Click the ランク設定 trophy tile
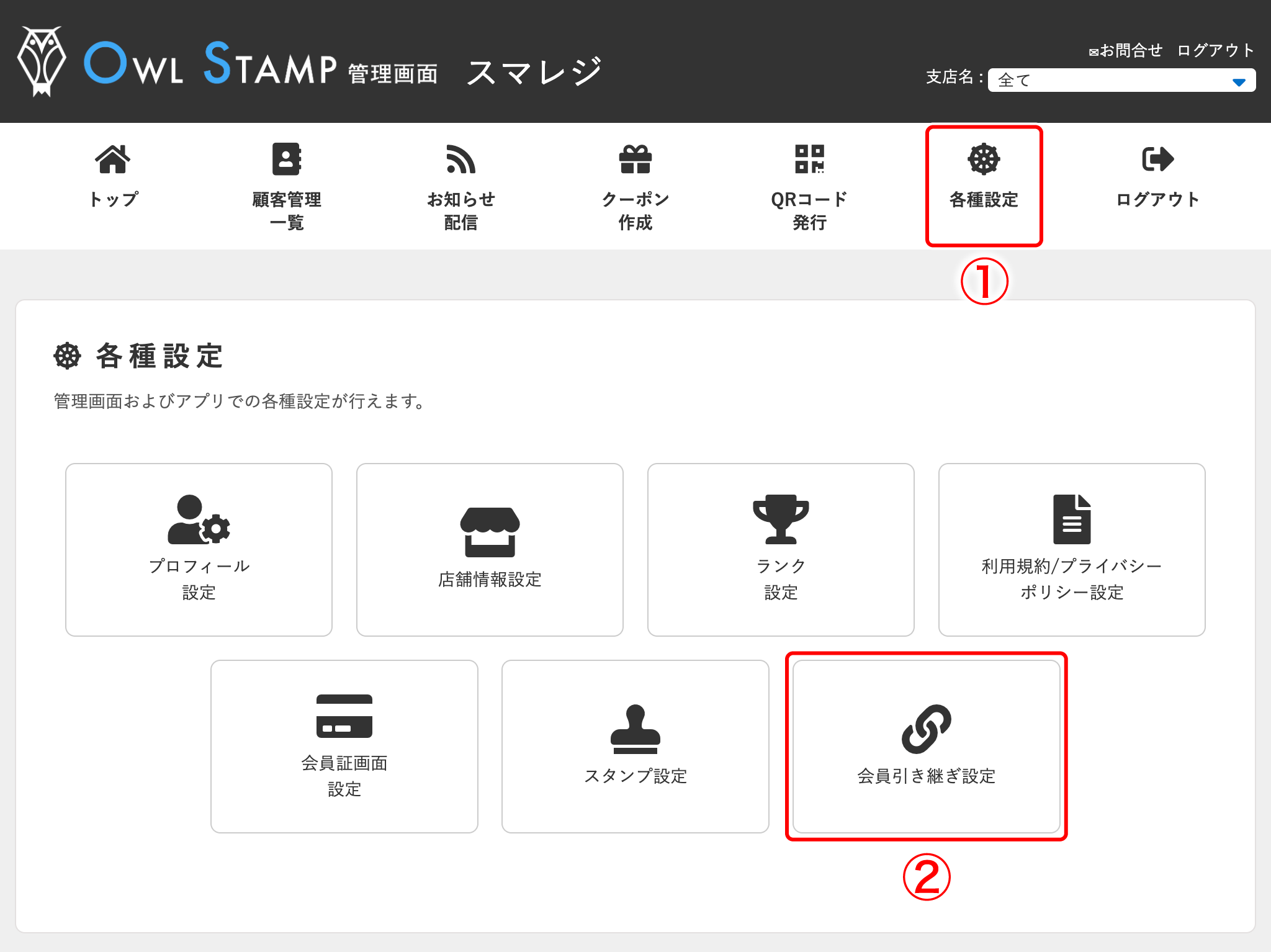Screen dimensions: 1271x952 coord(781,549)
